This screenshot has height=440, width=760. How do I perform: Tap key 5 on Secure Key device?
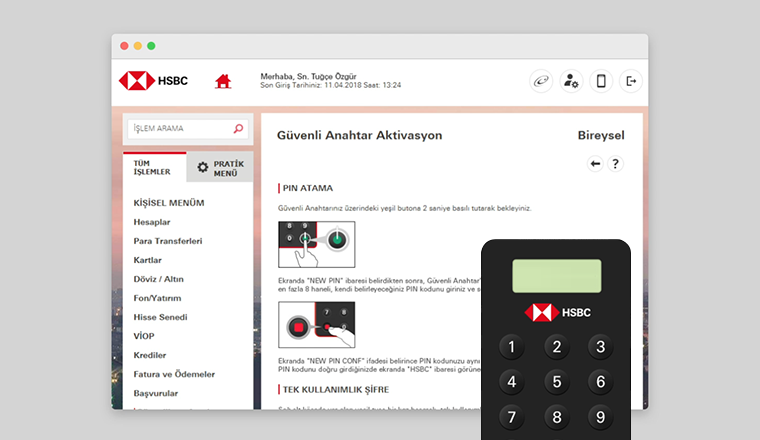556,382
